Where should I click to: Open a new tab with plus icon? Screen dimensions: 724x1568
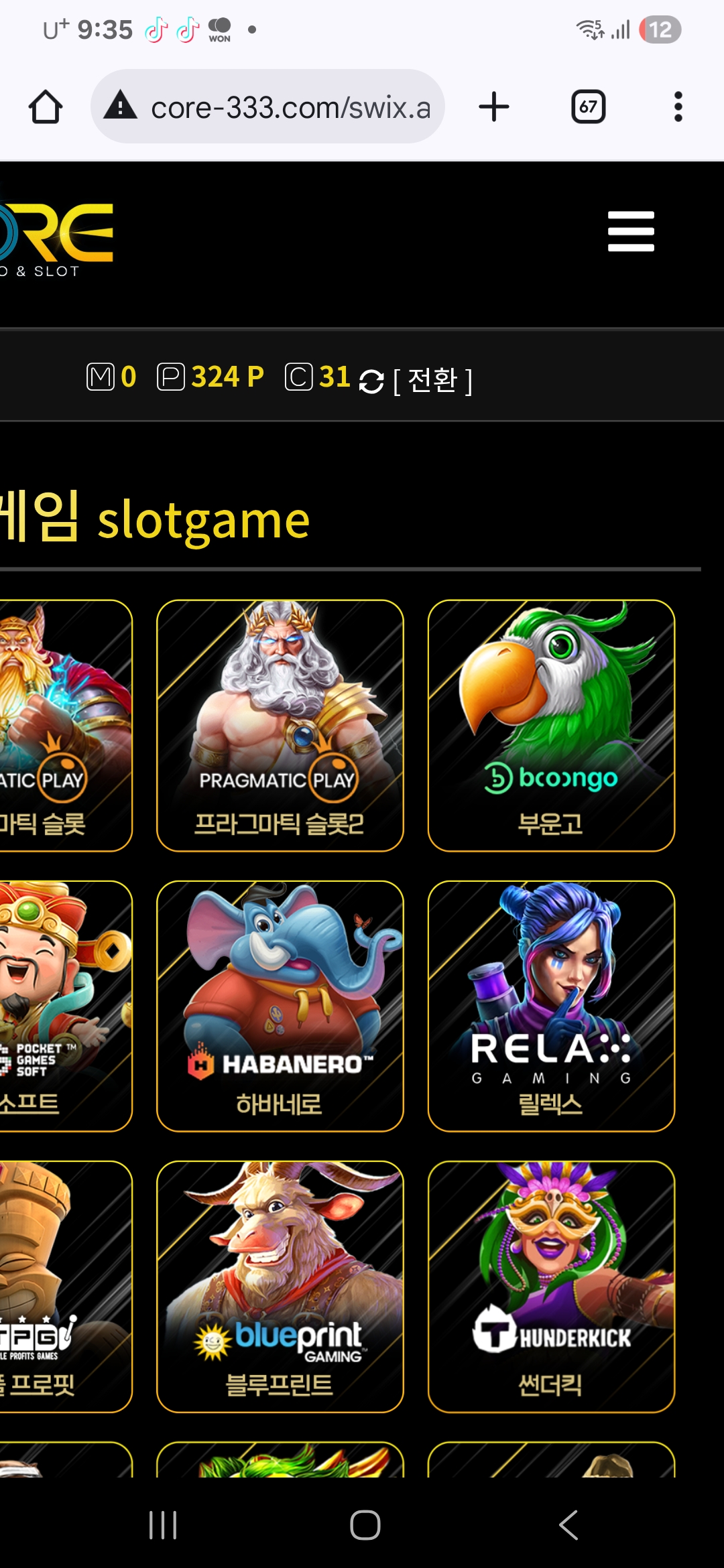494,107
